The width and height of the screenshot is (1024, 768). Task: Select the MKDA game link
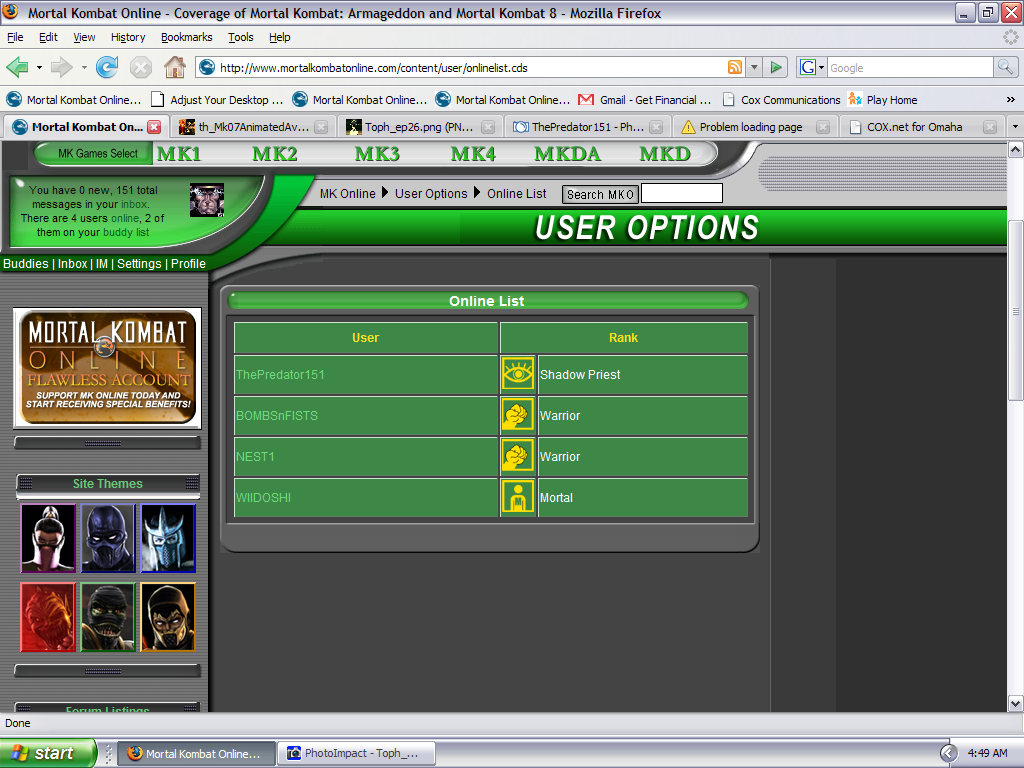click(567, 154)
